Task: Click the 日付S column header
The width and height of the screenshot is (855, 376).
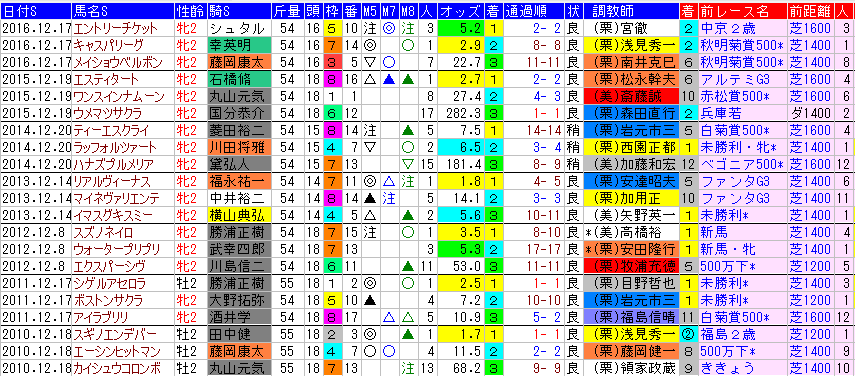Action: click(x=35, y=11)
